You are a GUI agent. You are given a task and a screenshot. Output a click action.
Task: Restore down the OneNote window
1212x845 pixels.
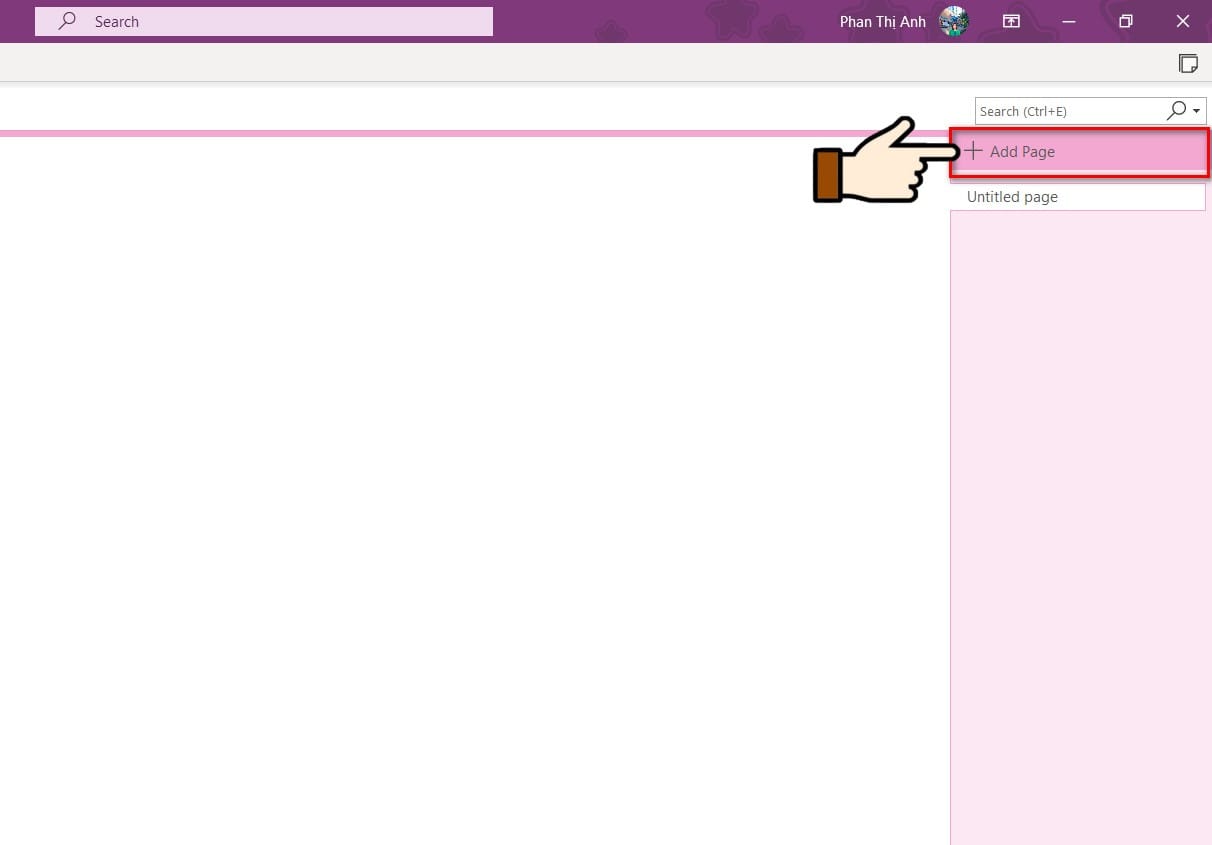pyautogui.click(x=1126, y=21)
